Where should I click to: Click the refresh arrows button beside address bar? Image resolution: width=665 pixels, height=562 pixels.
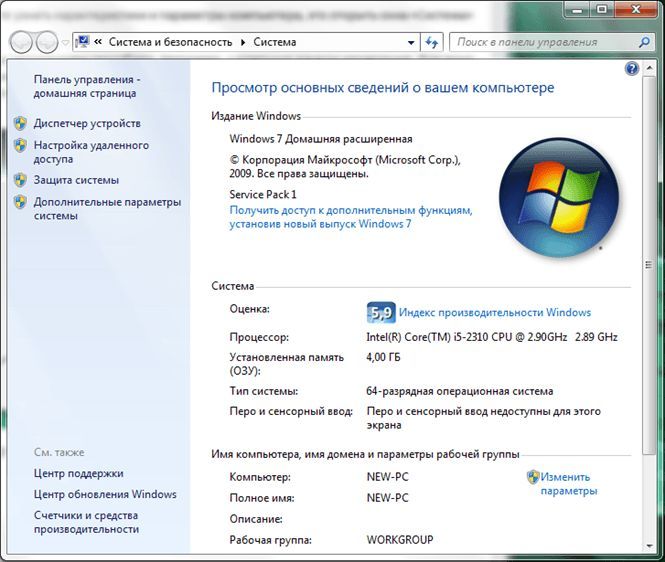click(x=432, y=42)
